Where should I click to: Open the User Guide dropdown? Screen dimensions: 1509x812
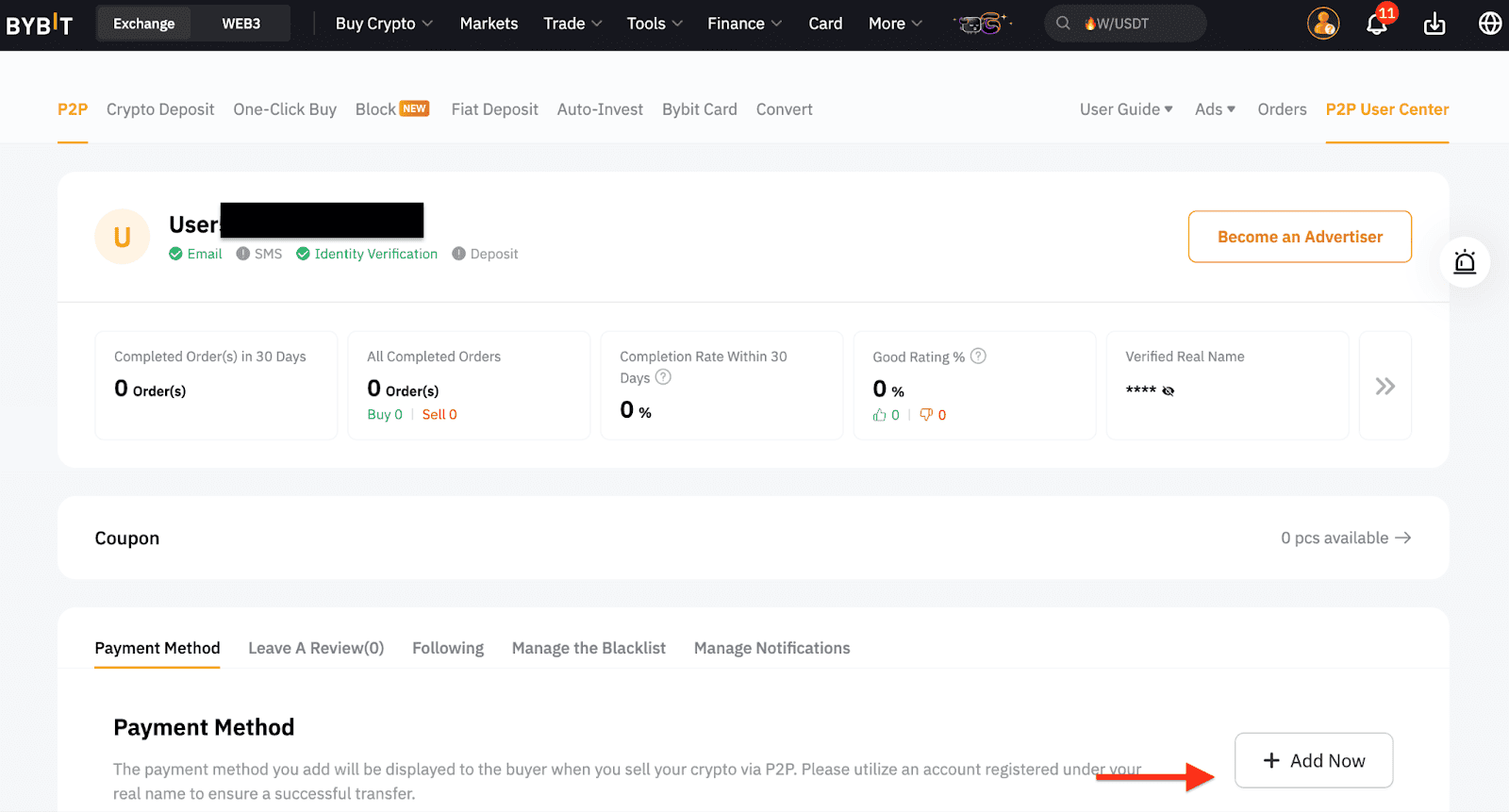[x=1126, y=109]
